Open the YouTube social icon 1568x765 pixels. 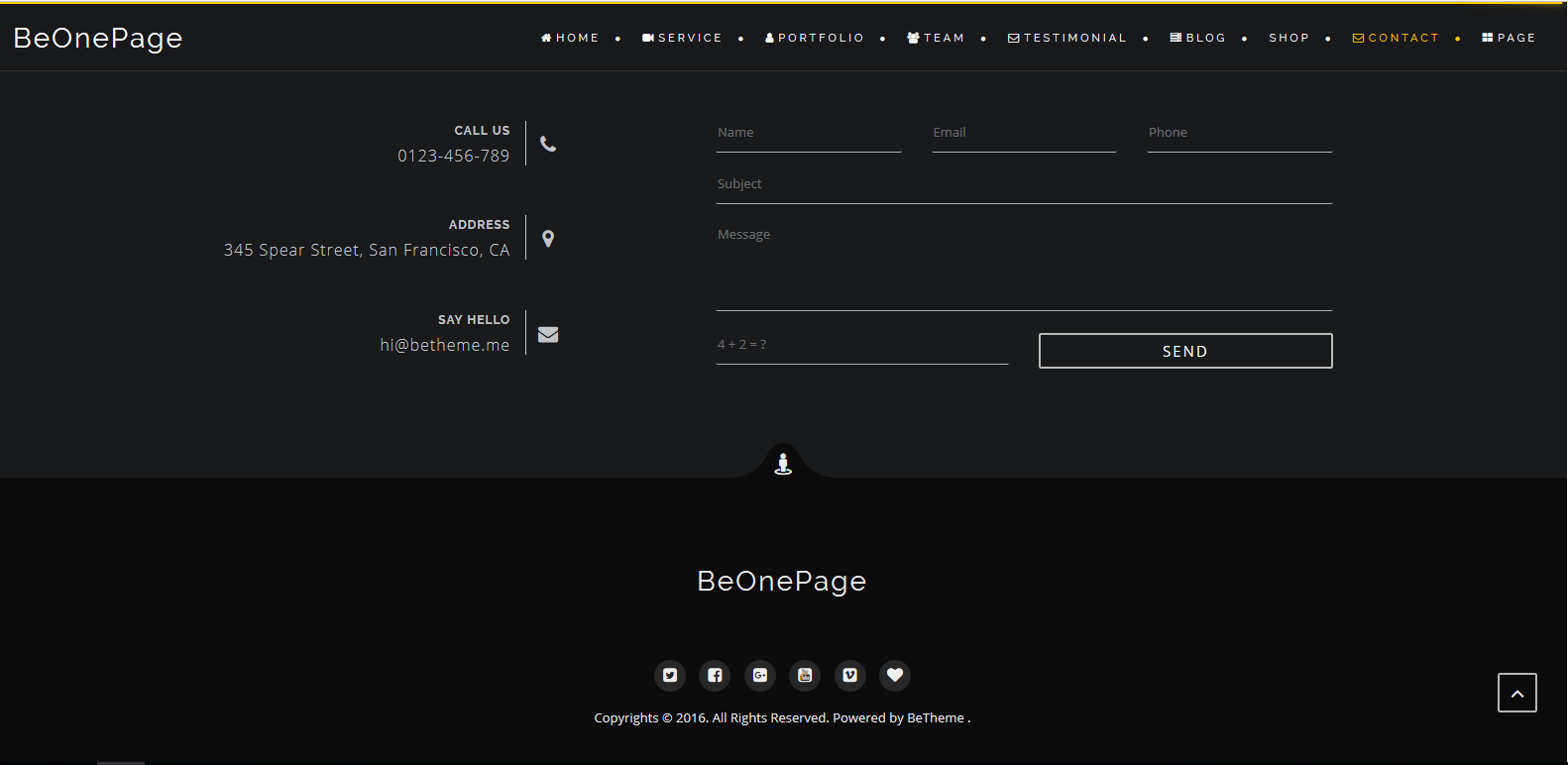(x=805, y=675)
